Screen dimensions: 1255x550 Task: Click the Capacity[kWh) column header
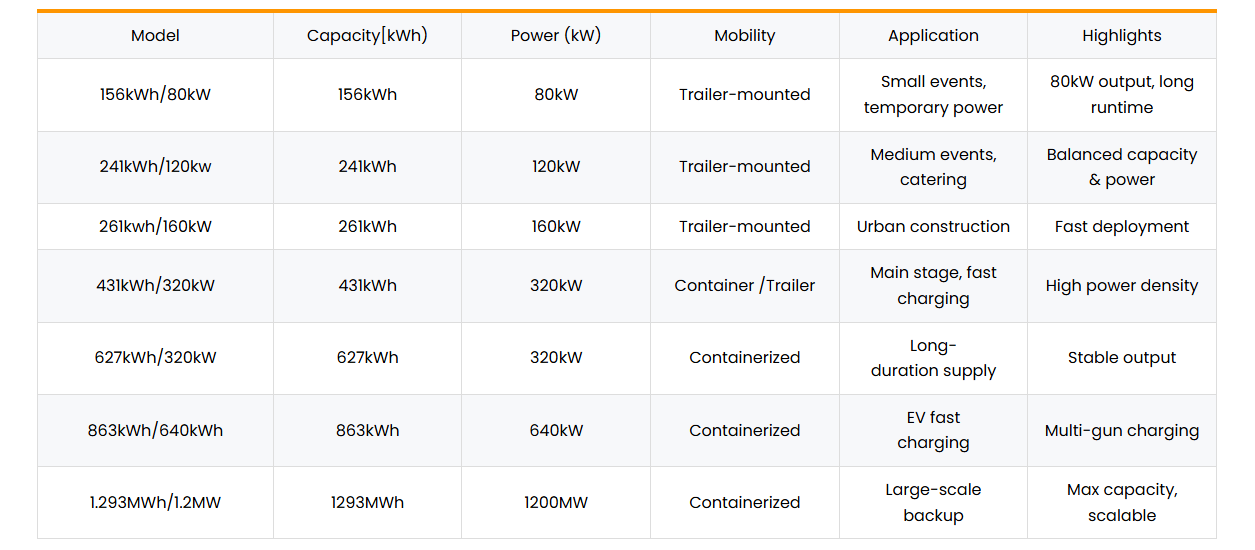click(367, 36)
